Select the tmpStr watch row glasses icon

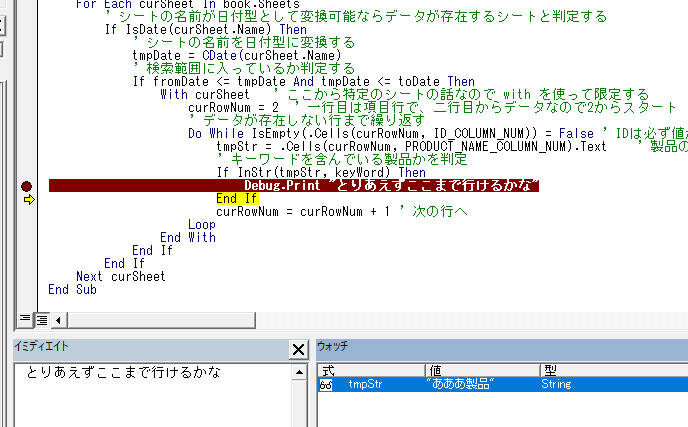(326, 385)
